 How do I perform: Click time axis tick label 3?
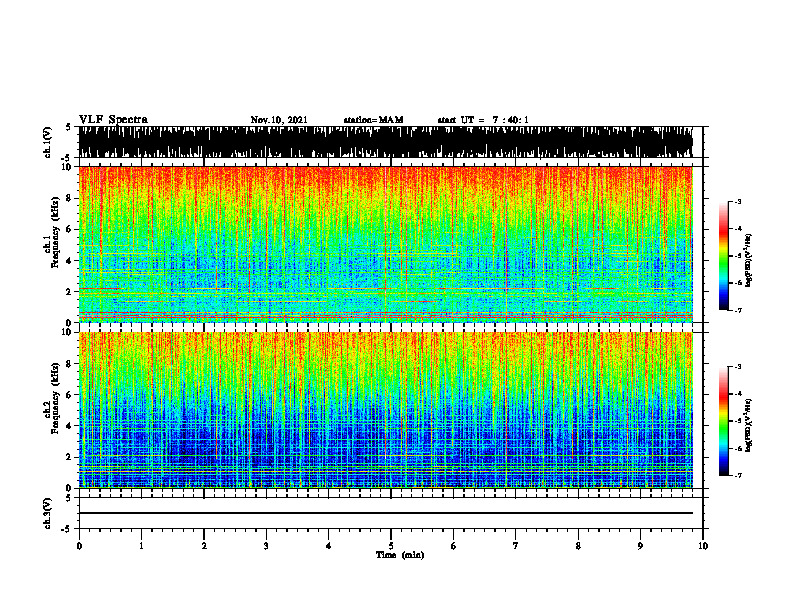266,546
